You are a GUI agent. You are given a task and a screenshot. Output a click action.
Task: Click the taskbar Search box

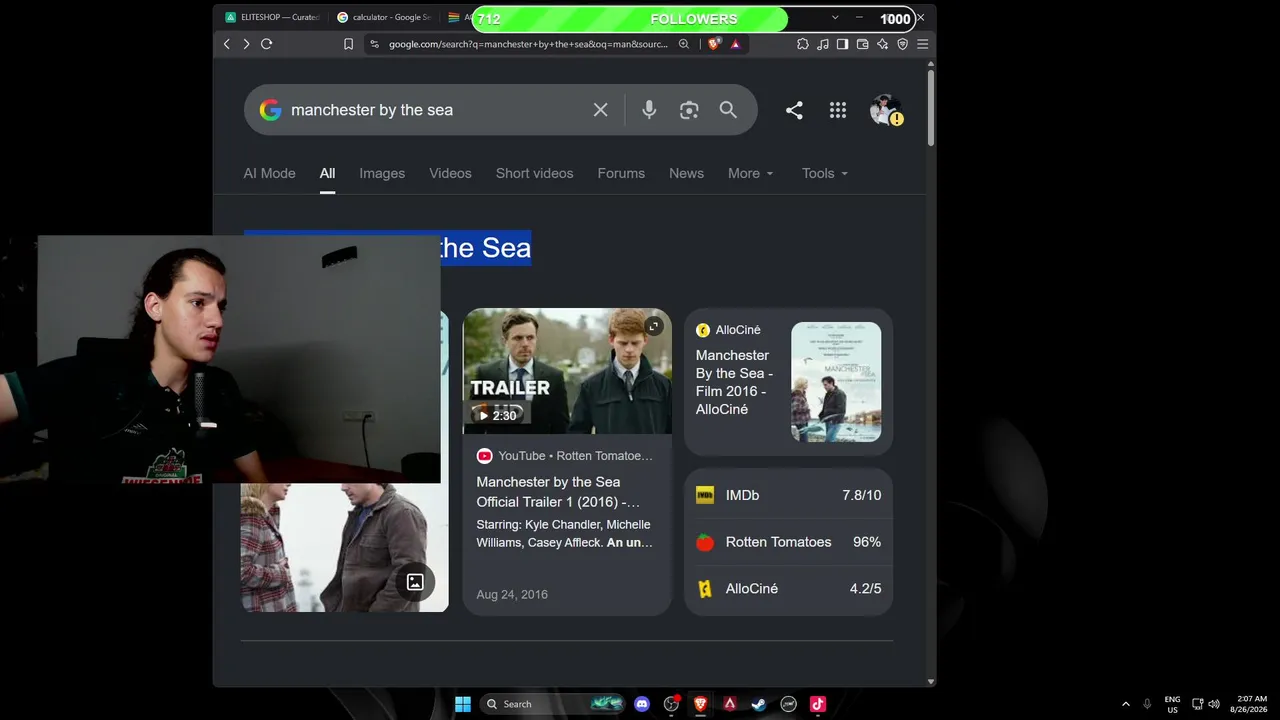[551, 704]
